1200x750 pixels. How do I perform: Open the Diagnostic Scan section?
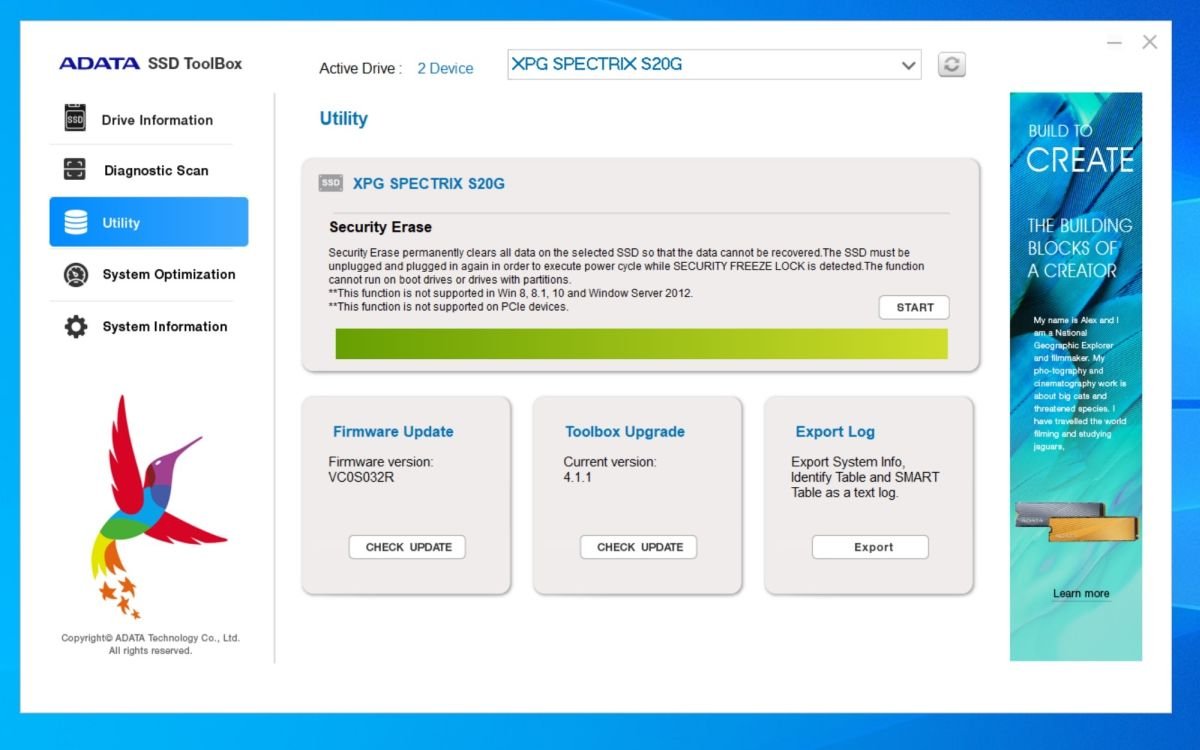click(x=149, y=170)
